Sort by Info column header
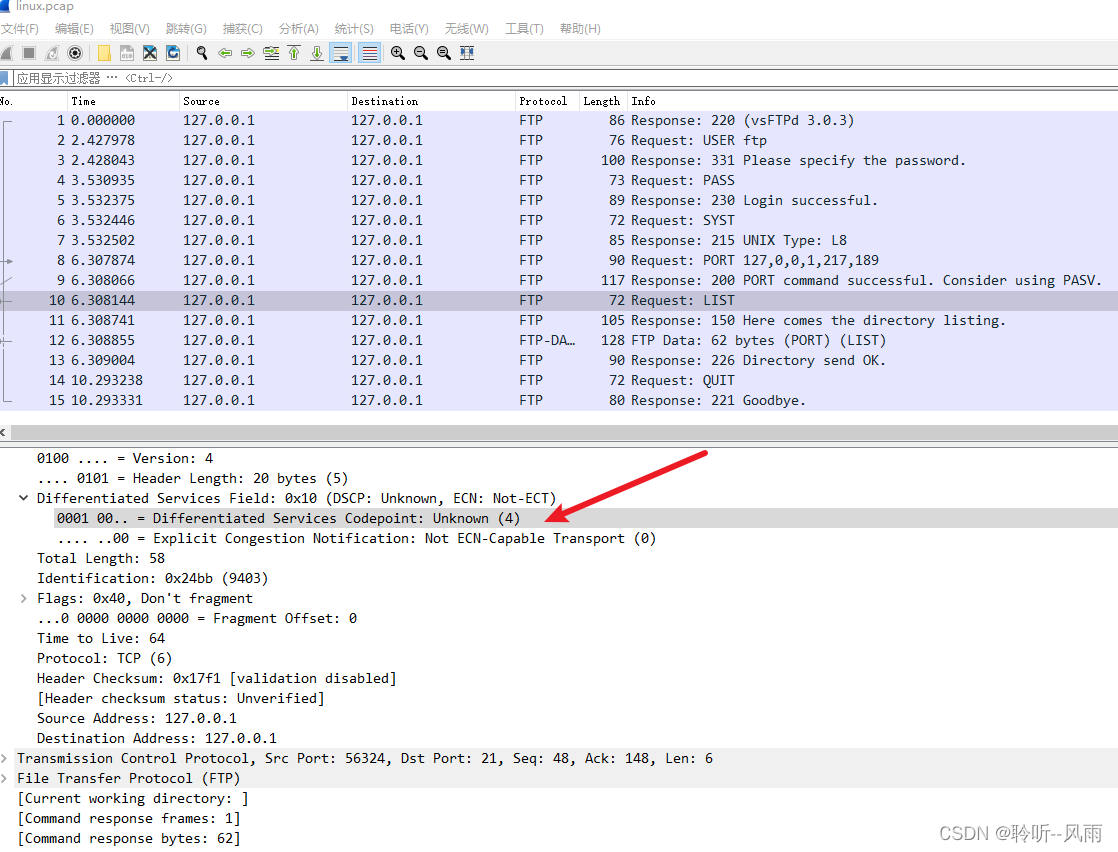 [x=873, y=101]
